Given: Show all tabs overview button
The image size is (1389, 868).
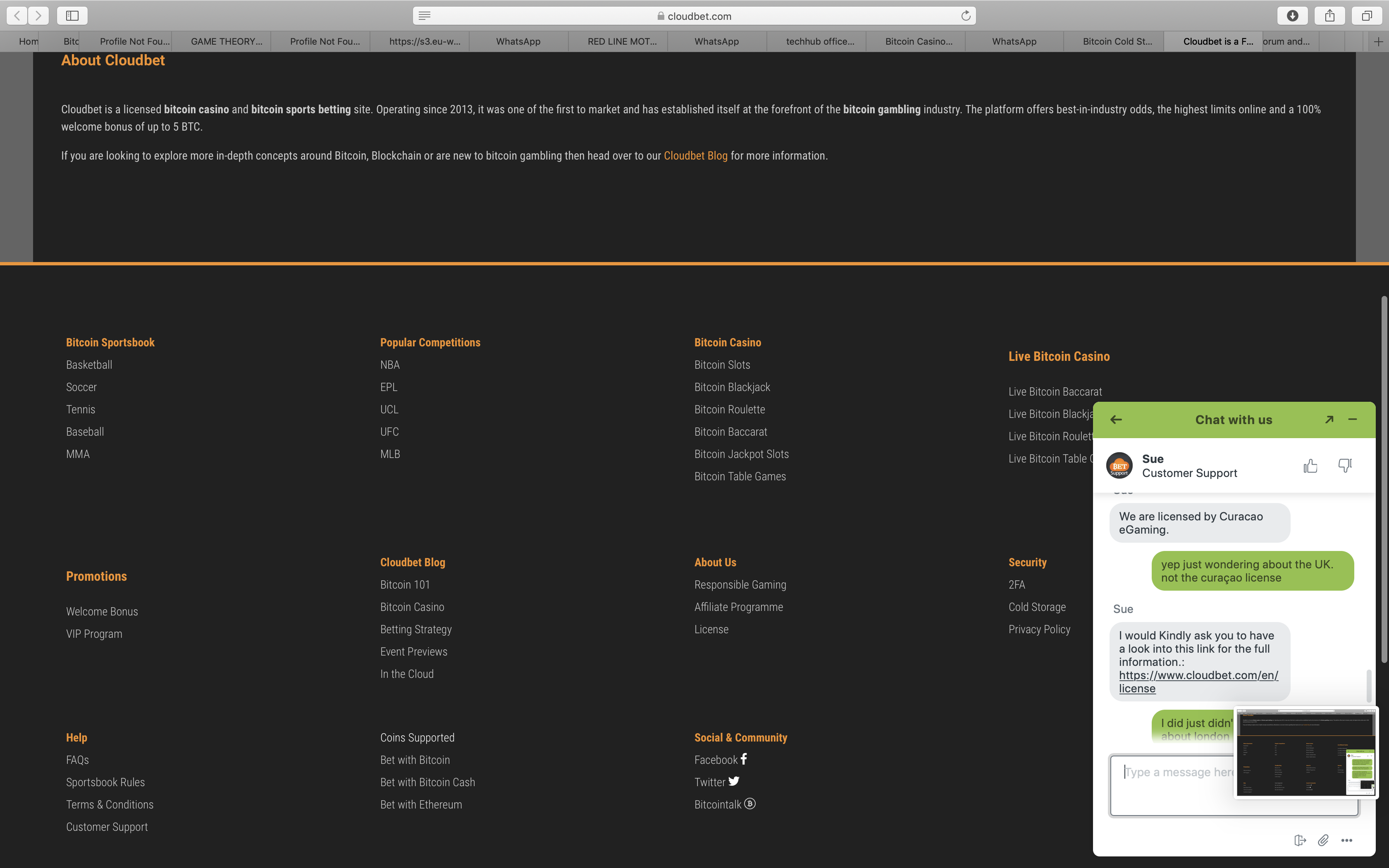Looking at the screenshot, I should point(1367,16).
